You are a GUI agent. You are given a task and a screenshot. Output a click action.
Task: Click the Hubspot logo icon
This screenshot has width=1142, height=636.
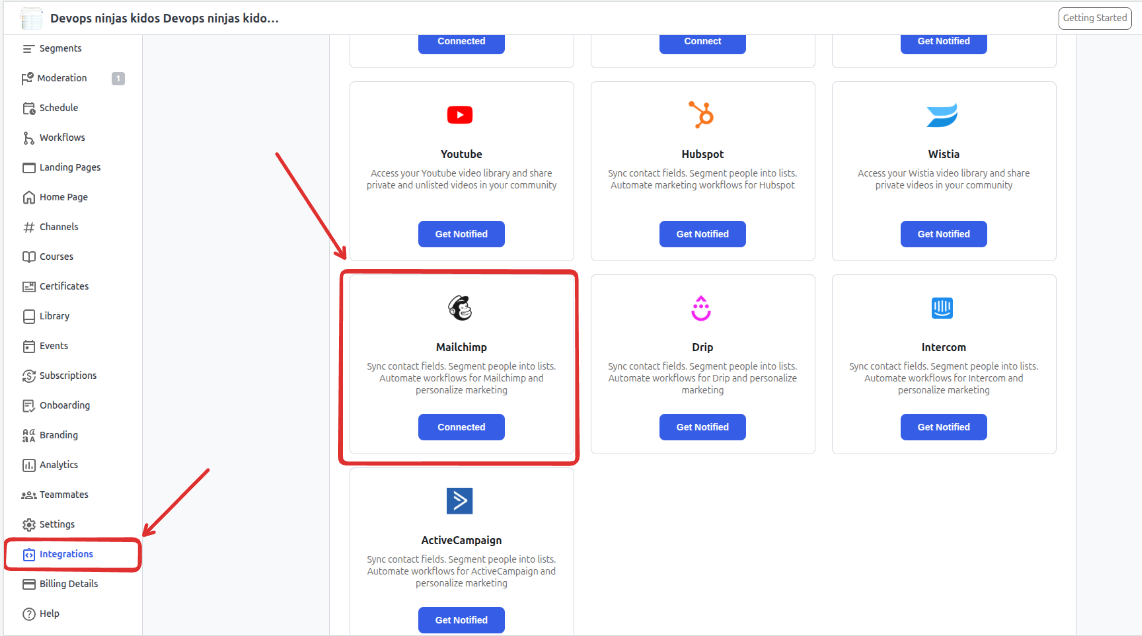pos(701,114)
